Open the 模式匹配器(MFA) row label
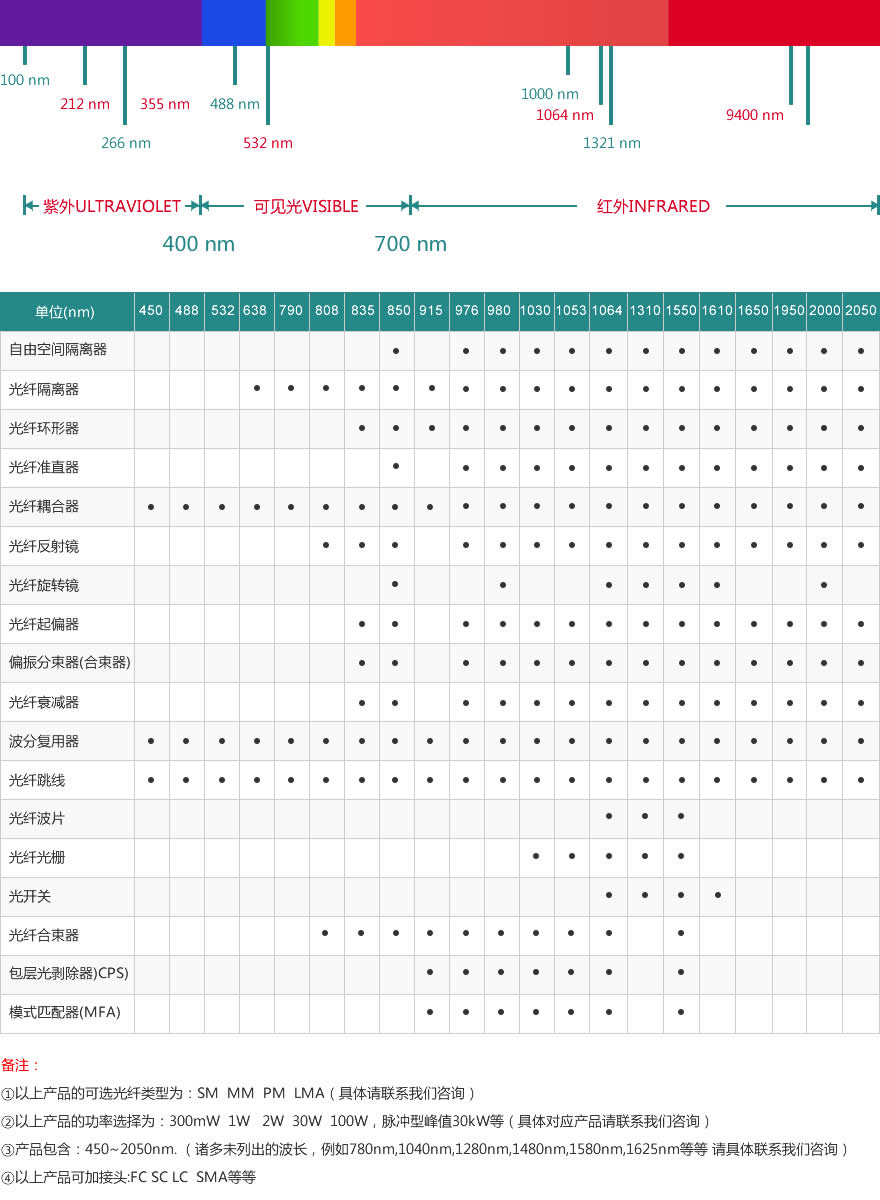 [65, 1013]
